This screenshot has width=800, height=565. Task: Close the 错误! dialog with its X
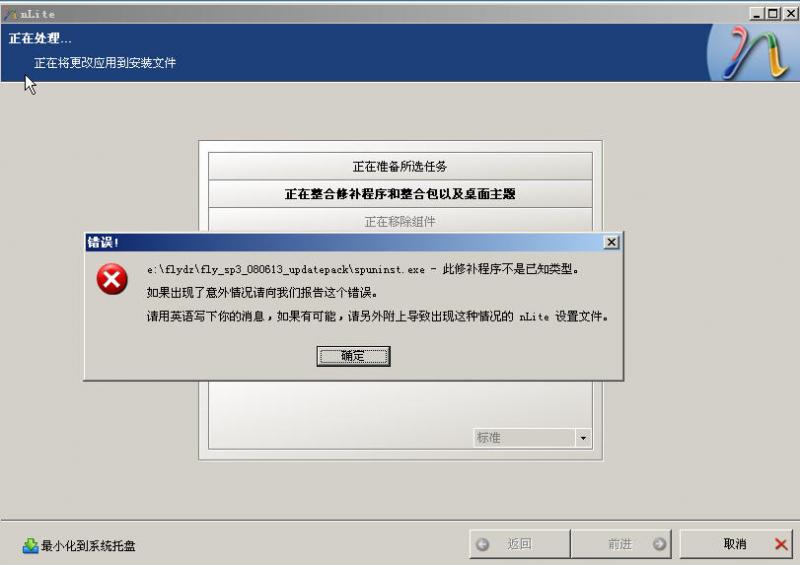click(611, 242)
